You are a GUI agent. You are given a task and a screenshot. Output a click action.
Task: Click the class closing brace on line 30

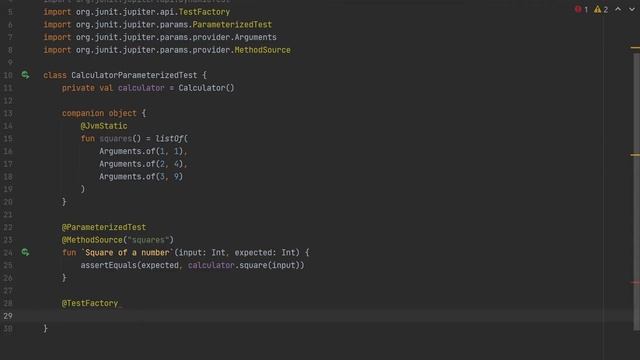pos(45,328)
